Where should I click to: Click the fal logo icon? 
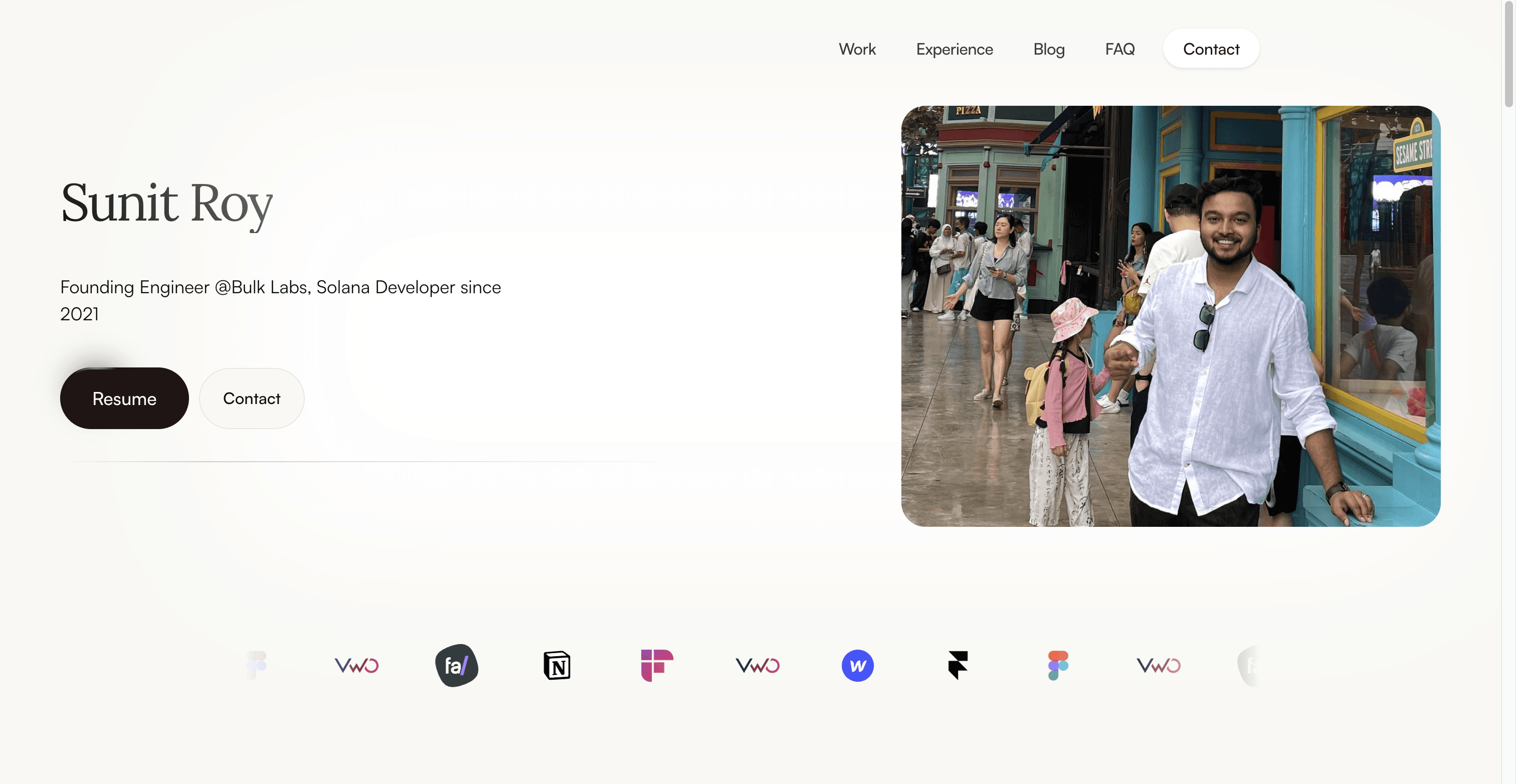(457, 666)
